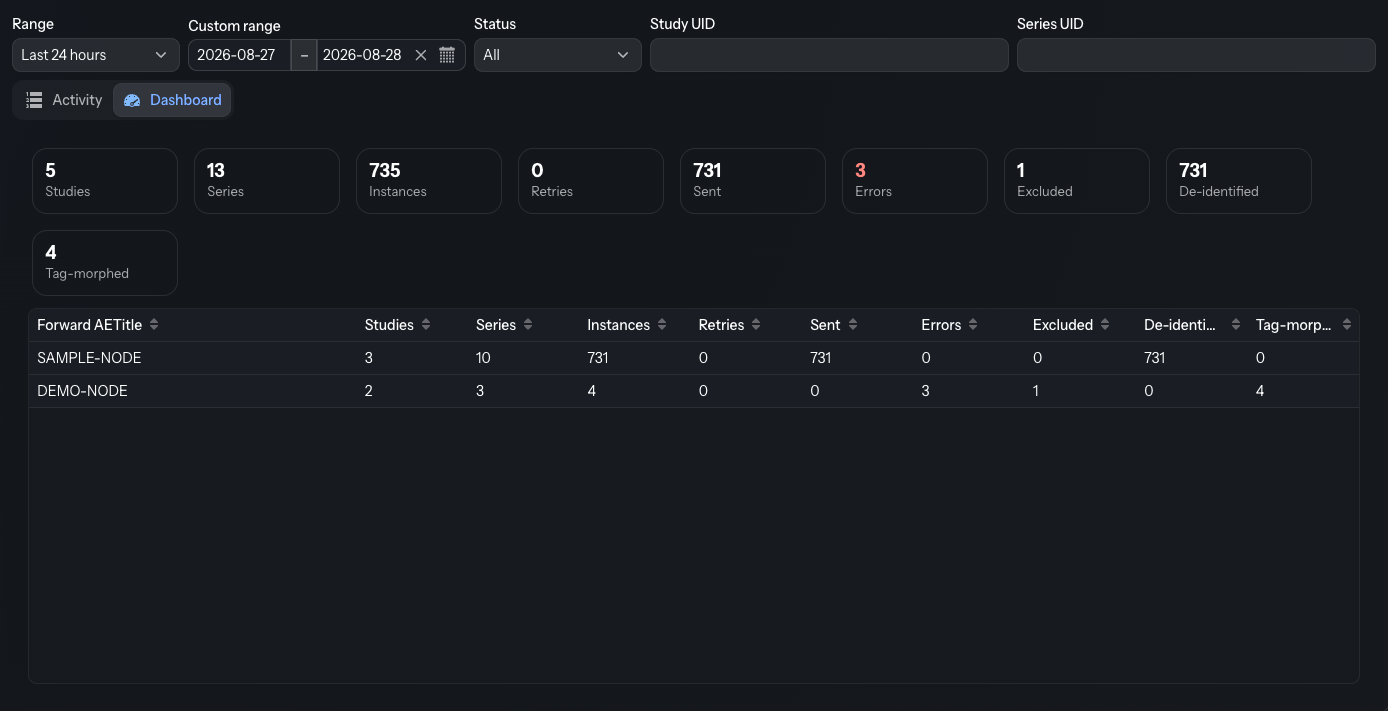The height and width of the screenshot is (711, 1388).
Task: Click the Retries summary card
Action: tap(591, 181)
